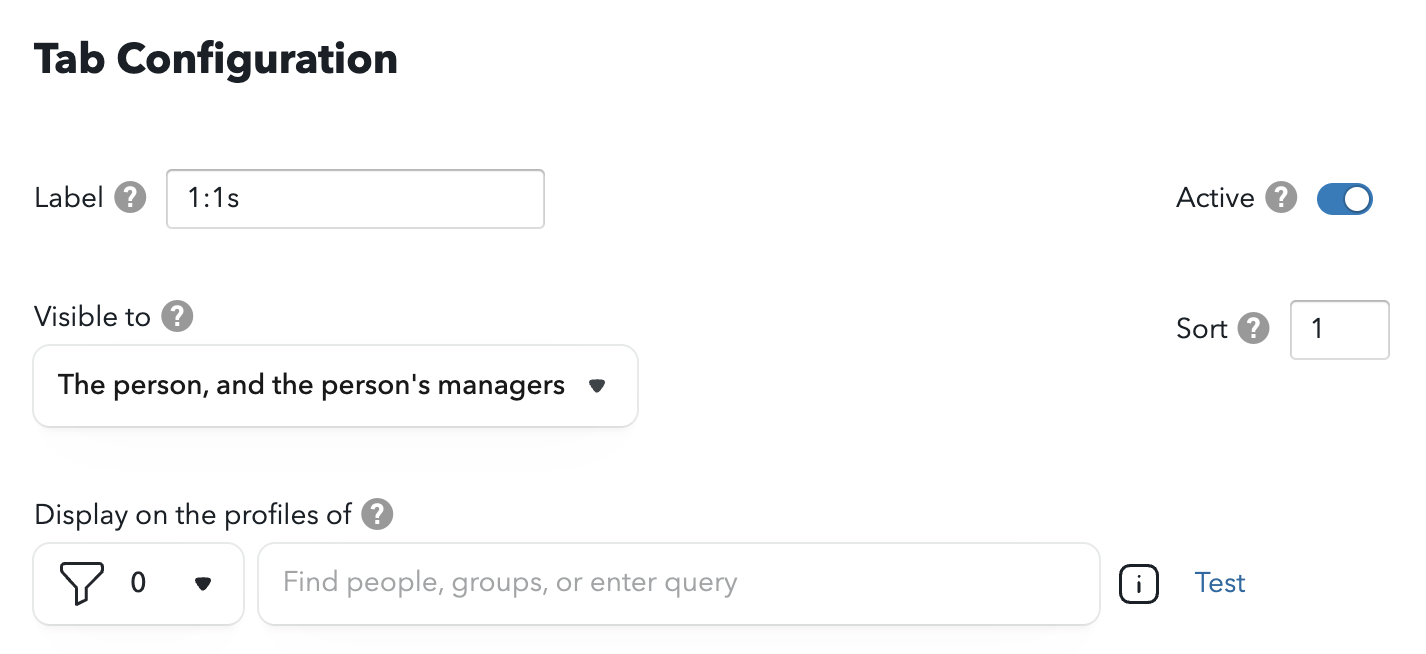Click the help icon beside Active
The height and width of the screenshot is (654, 1426).
(x=1281, y=198)
